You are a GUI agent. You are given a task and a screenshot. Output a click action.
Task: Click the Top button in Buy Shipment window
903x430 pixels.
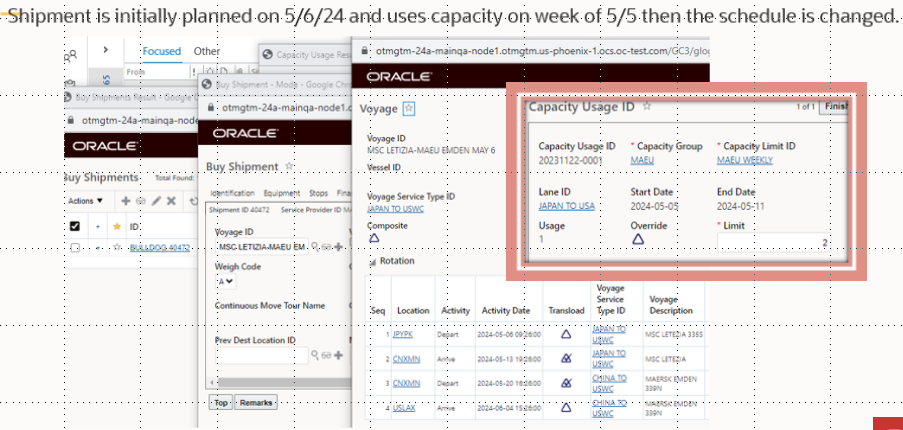click(x=221, y=402)
